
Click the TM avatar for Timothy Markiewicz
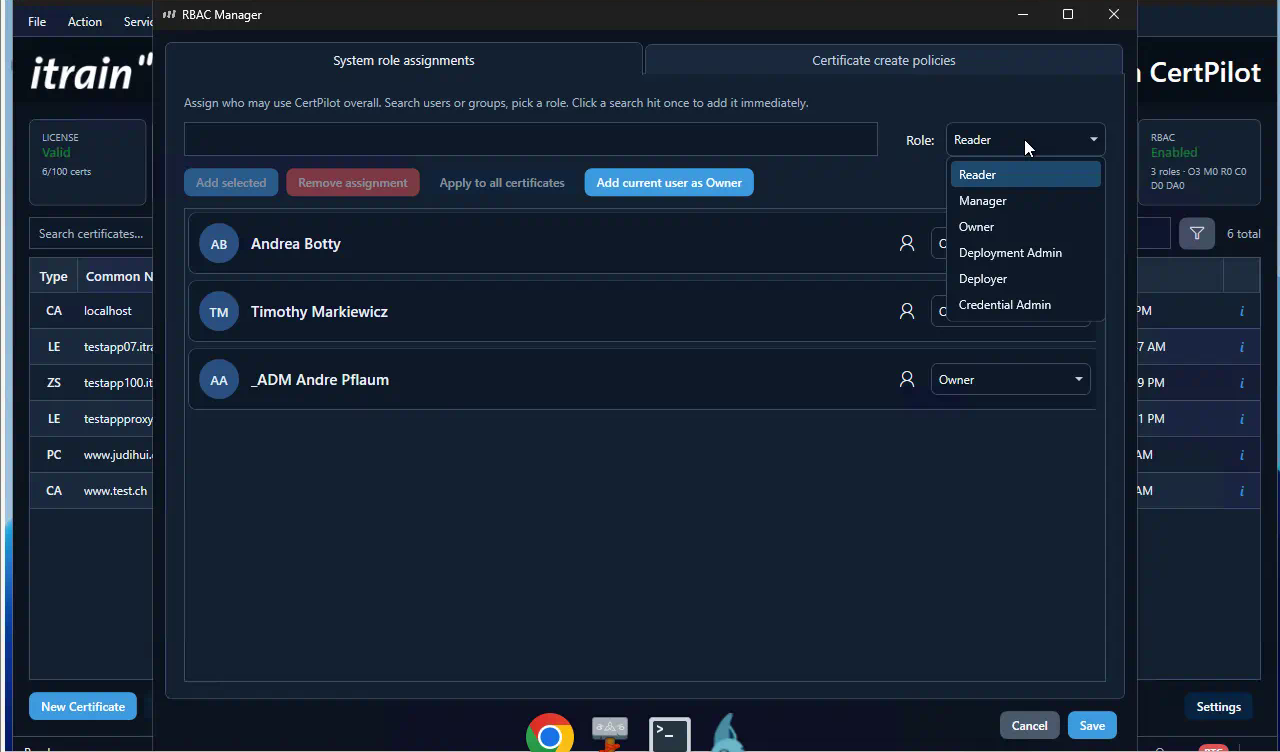(219, 312)
